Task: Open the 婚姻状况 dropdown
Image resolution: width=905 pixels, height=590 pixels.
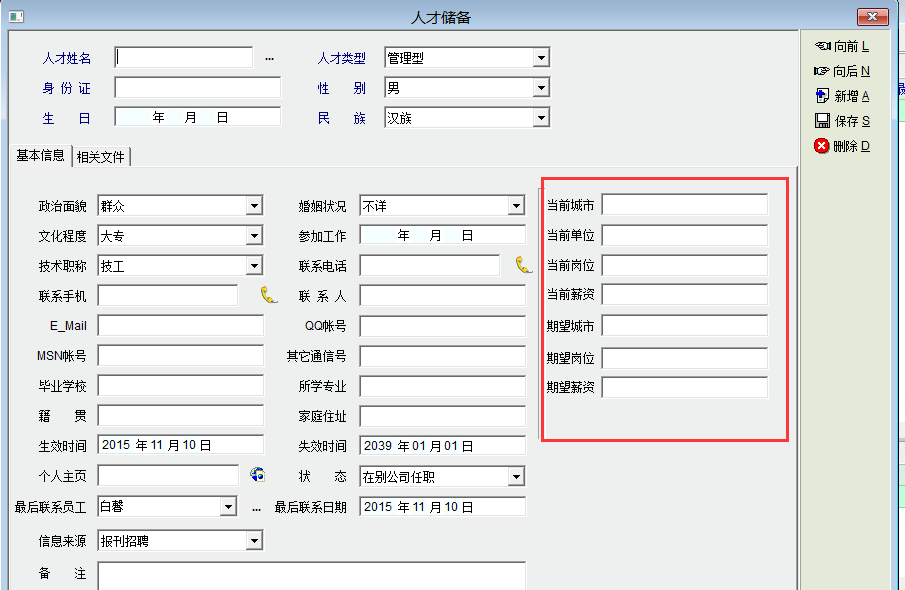Action: (x=516, y=206)
